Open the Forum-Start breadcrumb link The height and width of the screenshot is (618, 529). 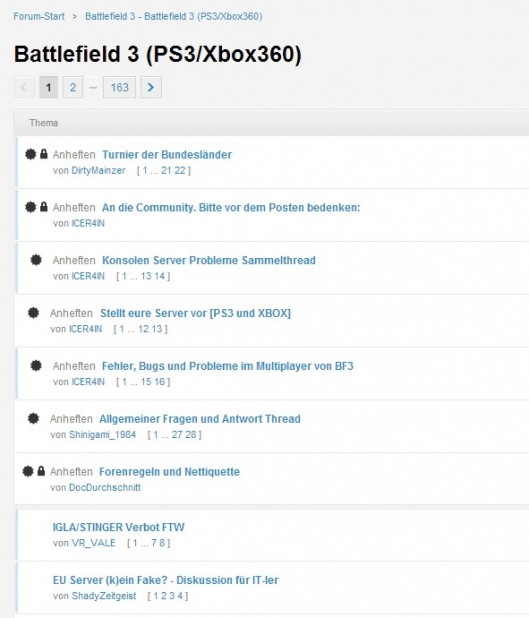click(39, 16)
